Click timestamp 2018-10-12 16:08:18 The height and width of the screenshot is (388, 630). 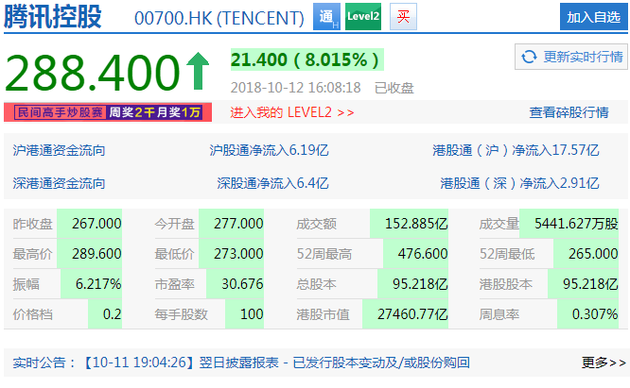tap(296, 88)
